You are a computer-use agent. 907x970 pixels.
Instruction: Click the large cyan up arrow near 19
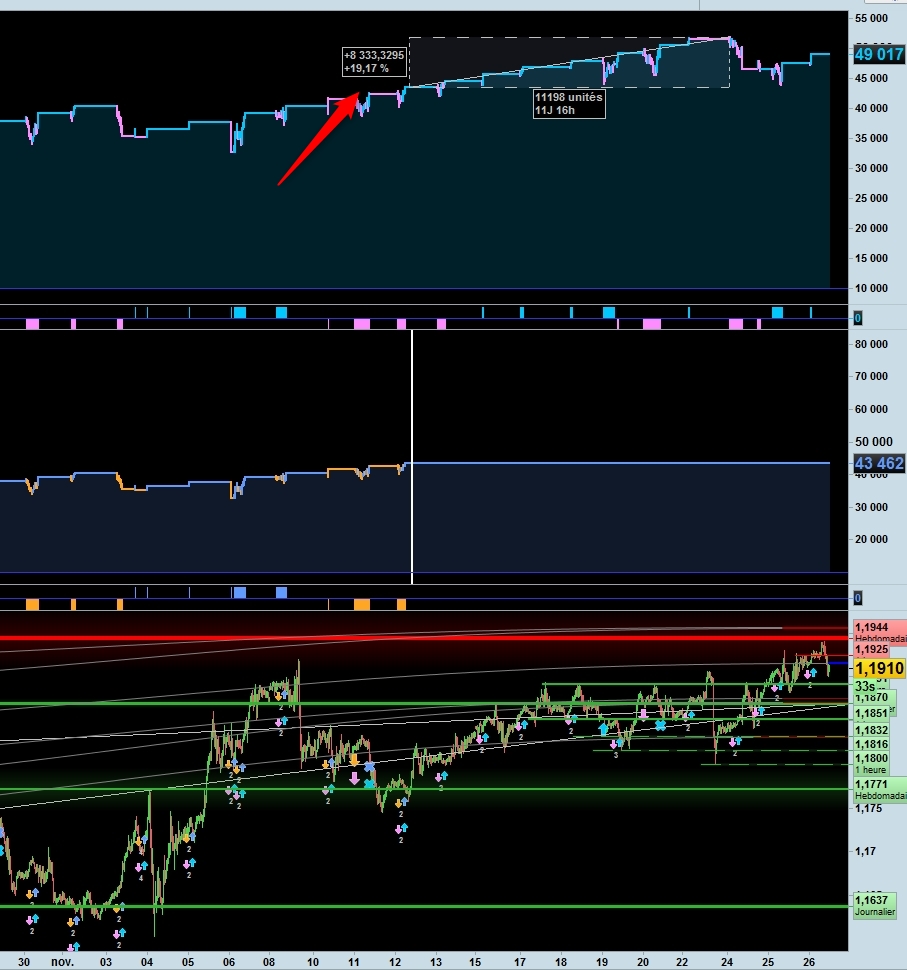click(603, 730)
